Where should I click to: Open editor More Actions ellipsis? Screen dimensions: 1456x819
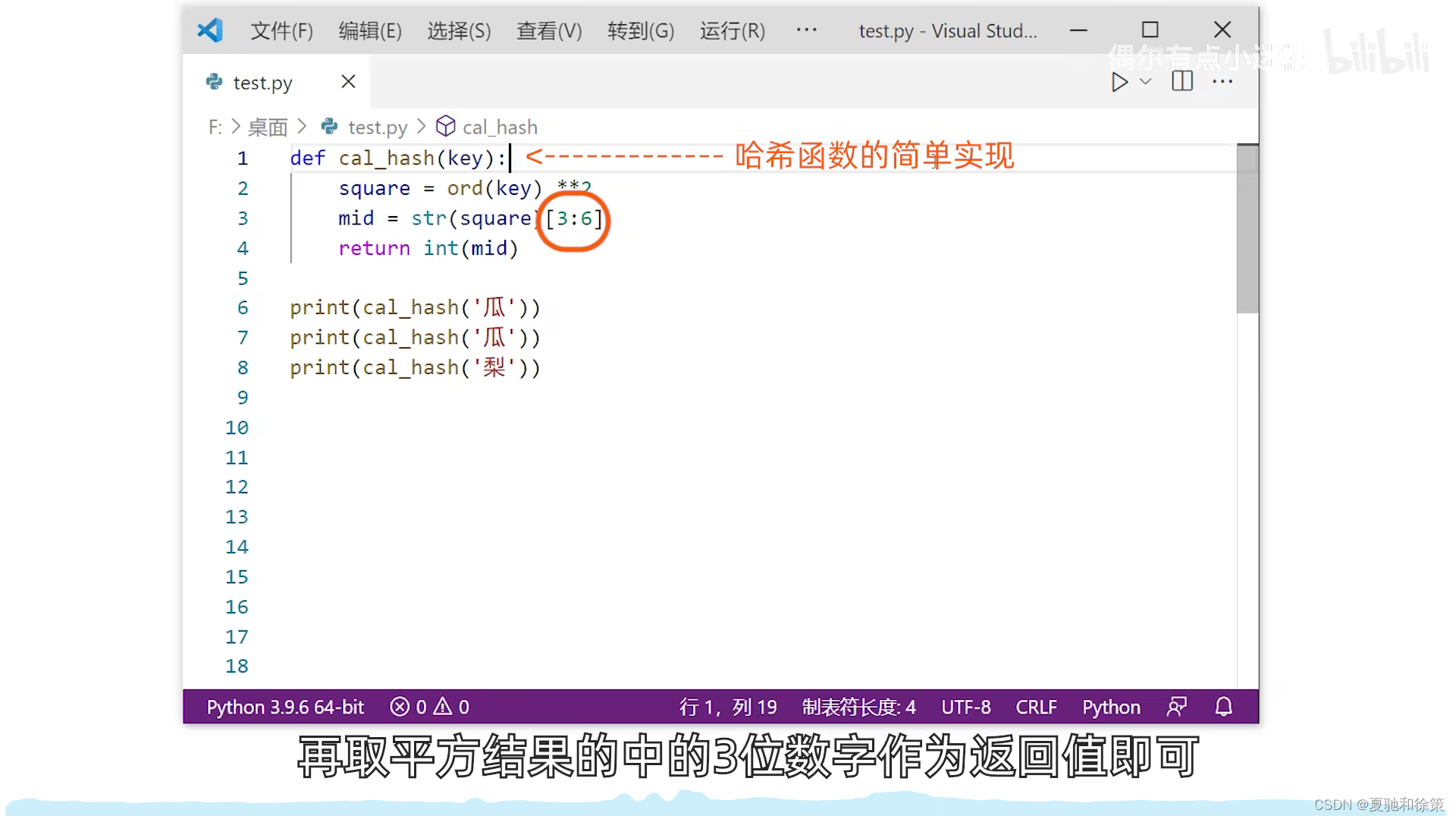1222,81
